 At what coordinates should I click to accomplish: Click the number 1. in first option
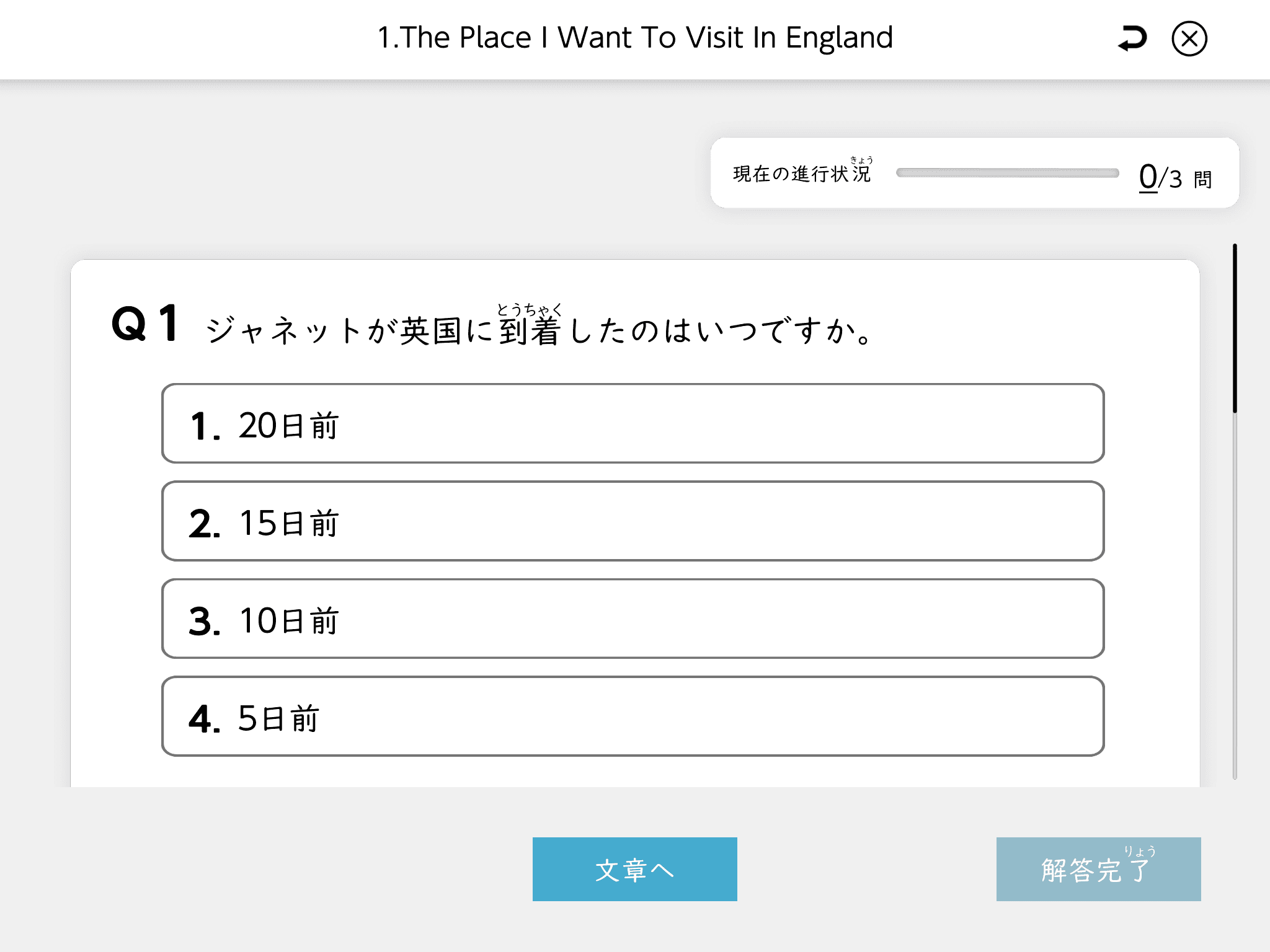tap(205, 427)
